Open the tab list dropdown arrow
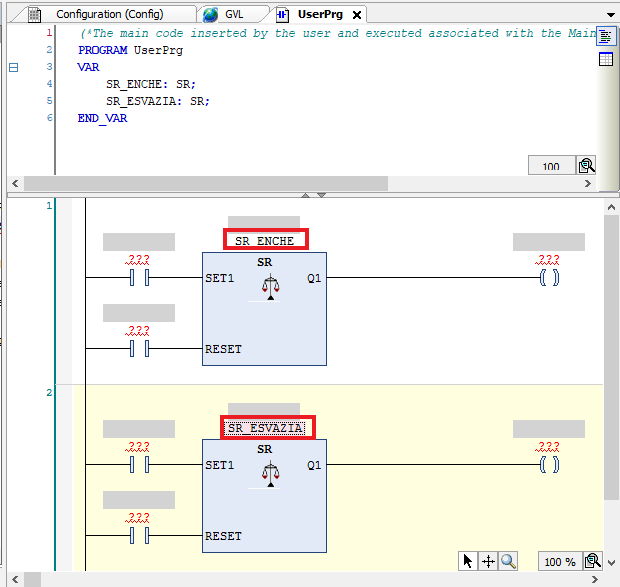The image size is (620, 587). point(611,15)
